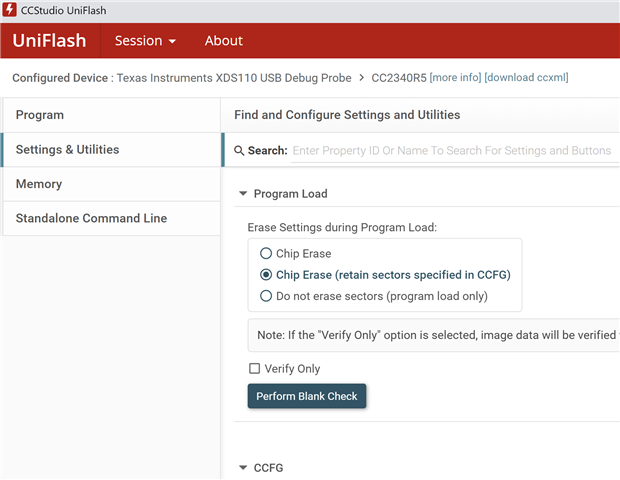Switch to the Program tab
Image resolution: width=620 pixels, height=480 pixels.
click(112, 115)
